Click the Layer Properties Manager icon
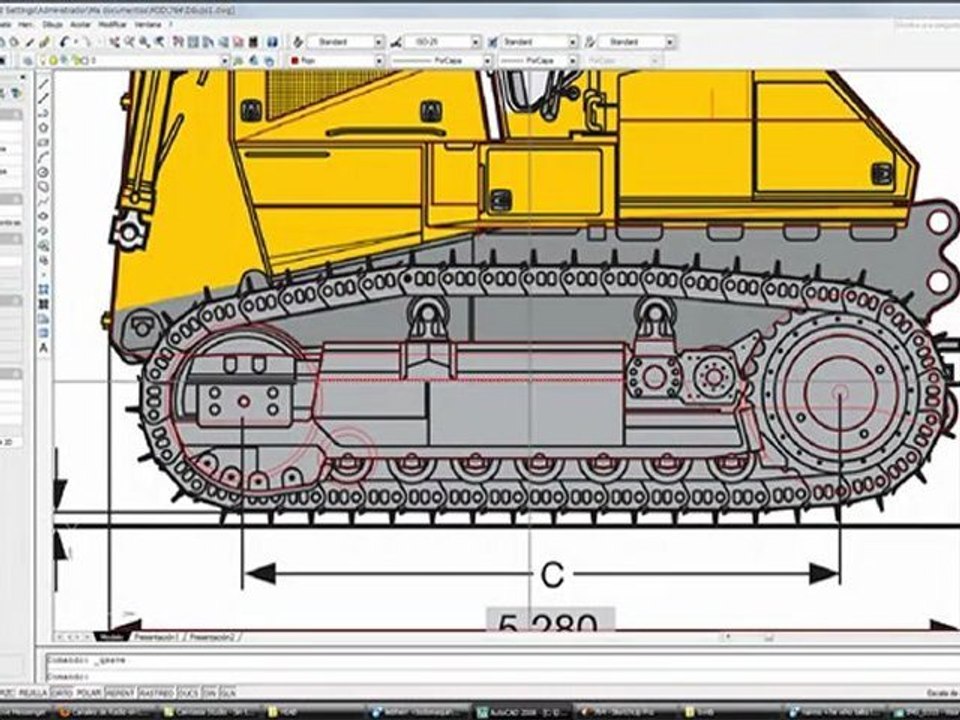The height and width of the screenshot is (720, 960). tap(28, 61)
